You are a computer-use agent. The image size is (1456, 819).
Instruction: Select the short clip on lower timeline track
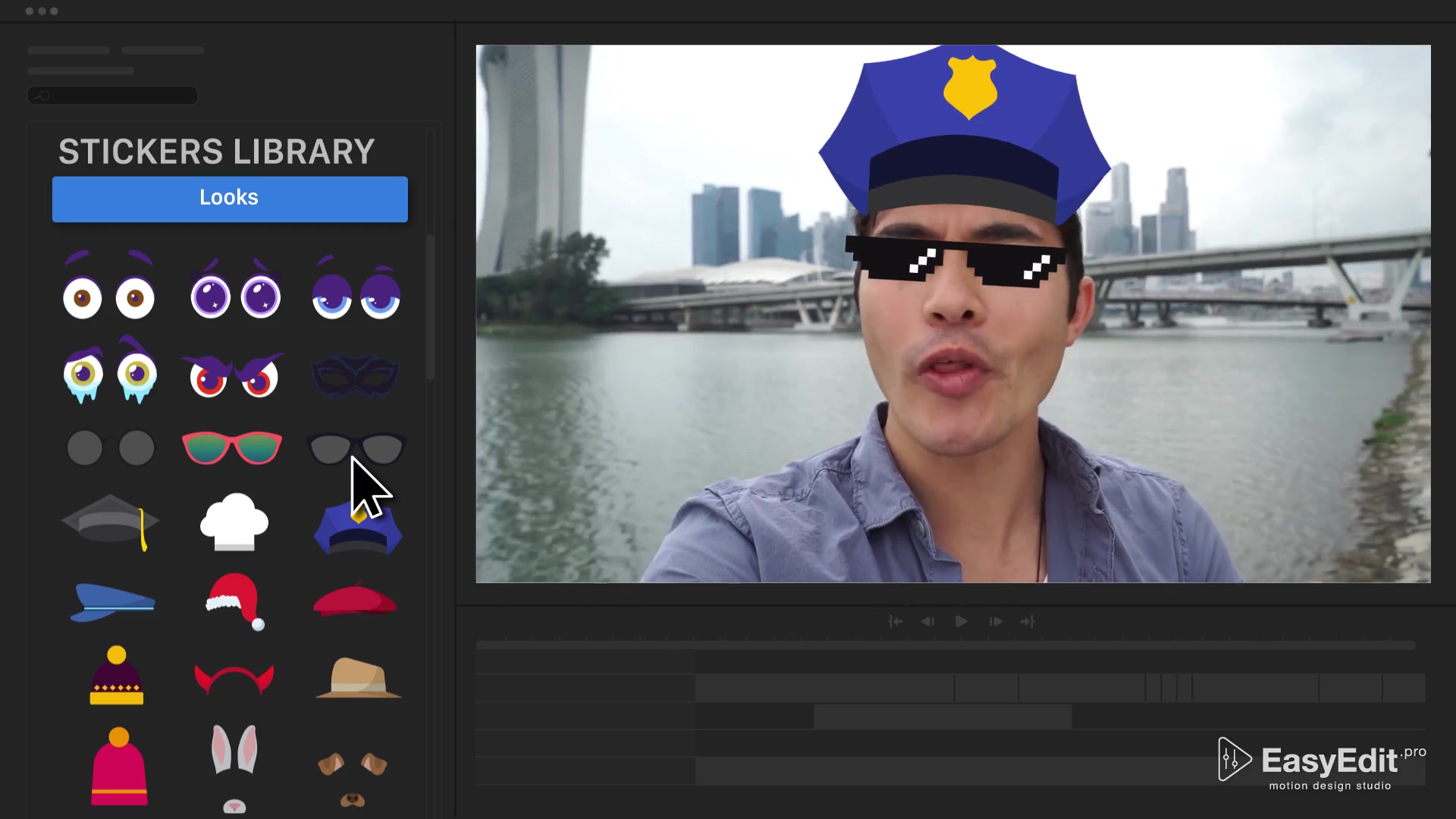click(x=943, y=717)
